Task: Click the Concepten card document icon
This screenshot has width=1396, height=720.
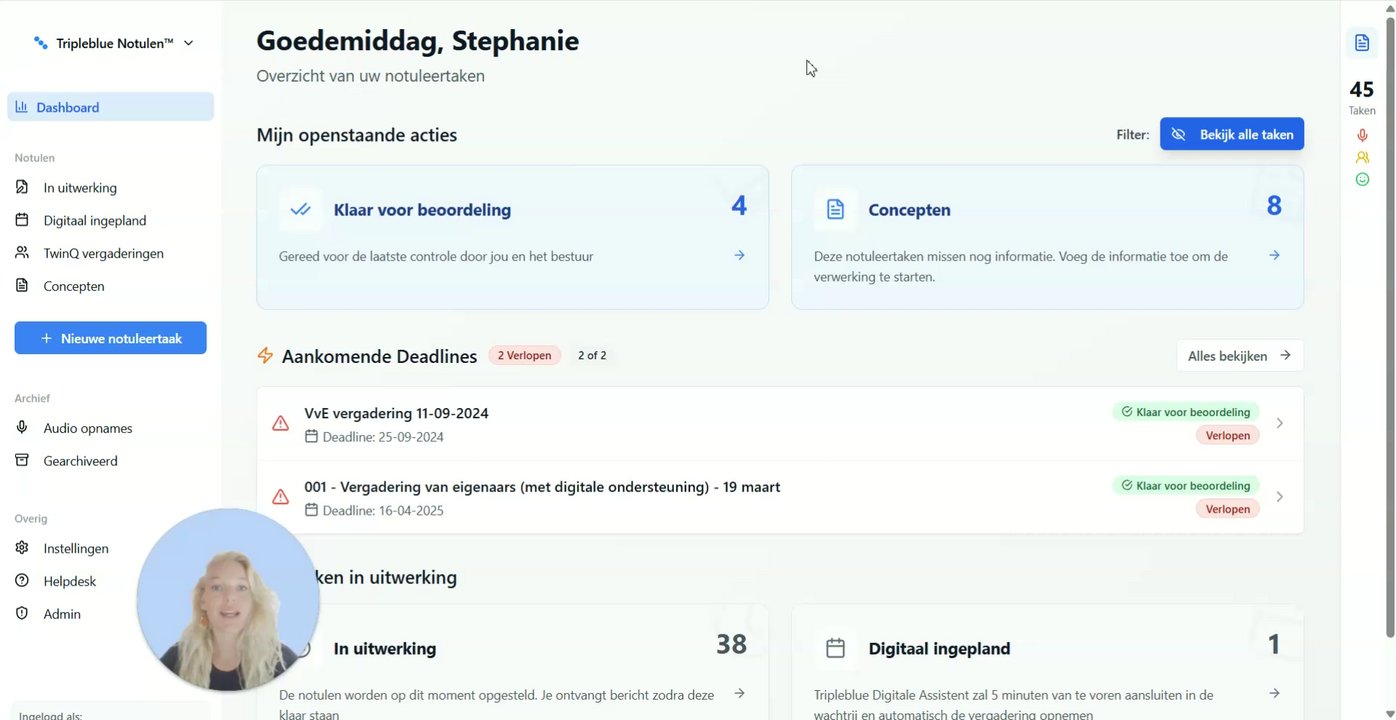Action: pos(835,210)
